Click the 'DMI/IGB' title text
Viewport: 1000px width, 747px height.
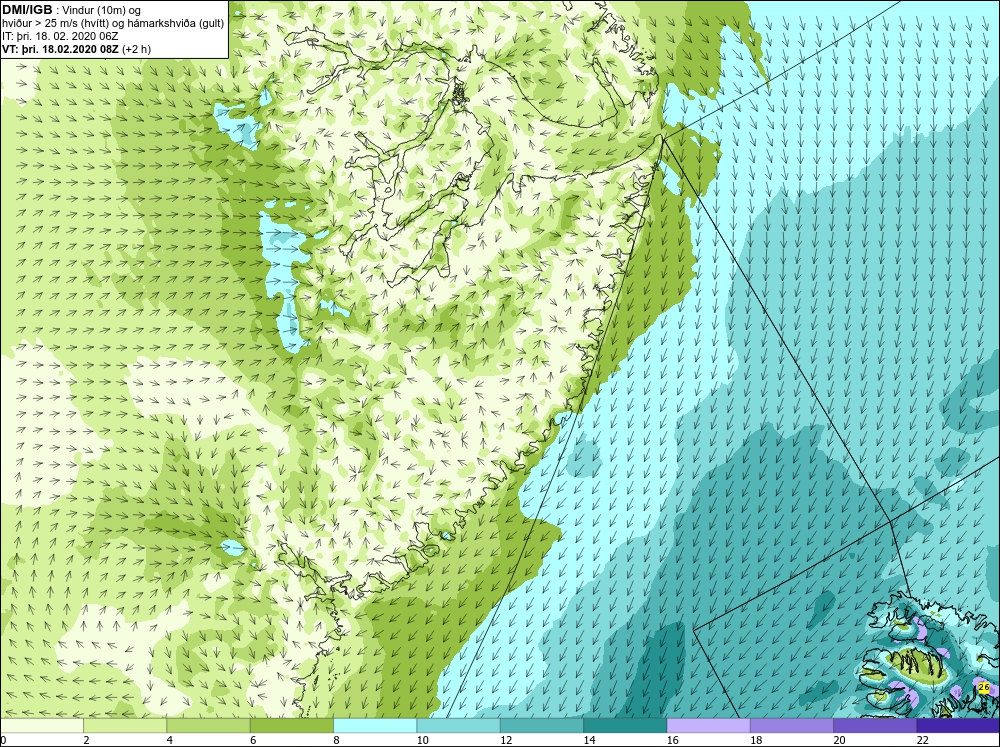click(x=27, y=10)
